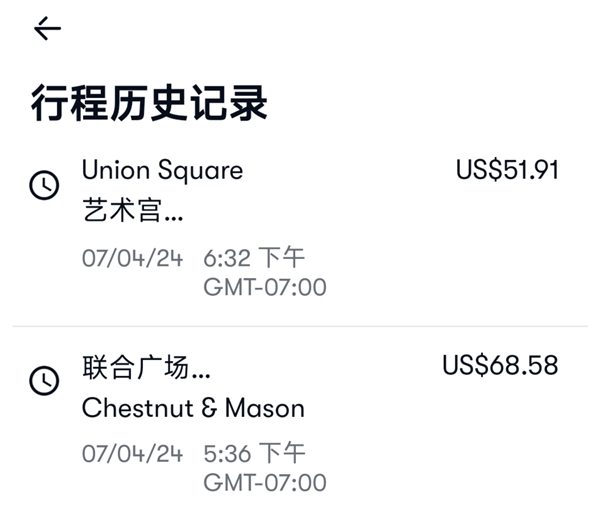This screenshot has height=516, width=608.
Task: Select the 6:32 下午 trip time
Action: (x=254, y=258)
